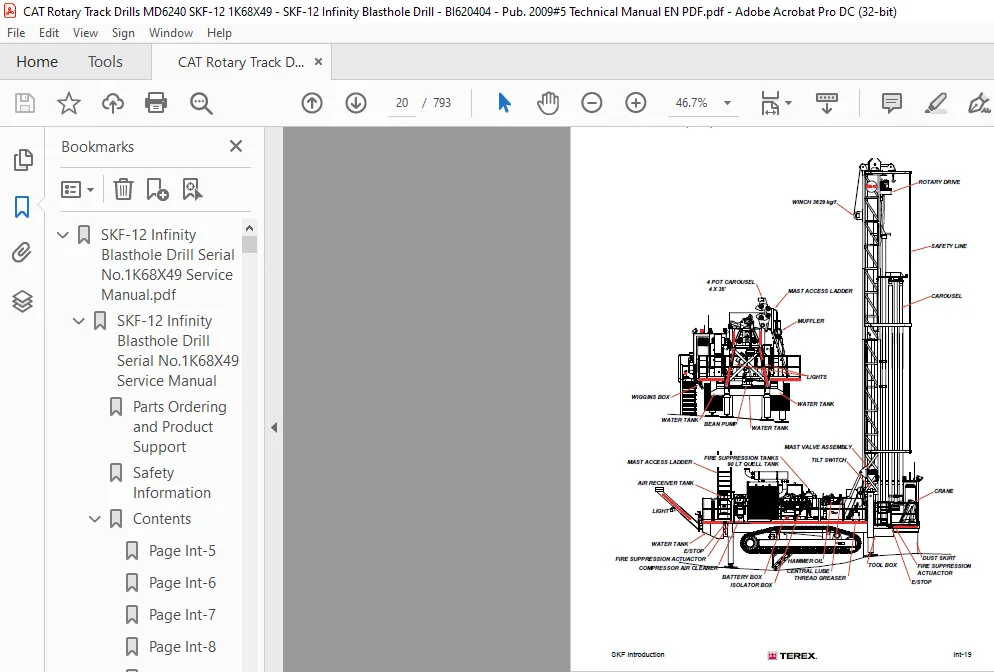
Task: Activate the Selection arrow tool
Action: pyautogui.click(x=505, y=103)
